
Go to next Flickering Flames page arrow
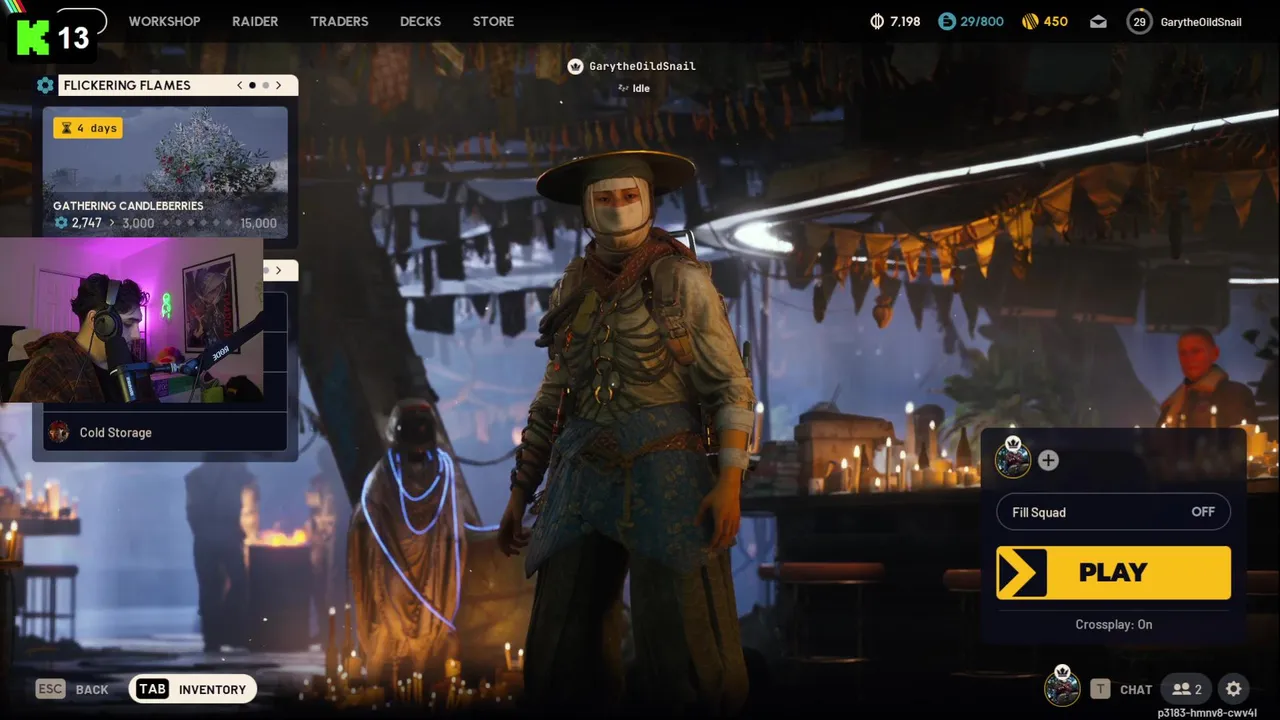[279, 85]
